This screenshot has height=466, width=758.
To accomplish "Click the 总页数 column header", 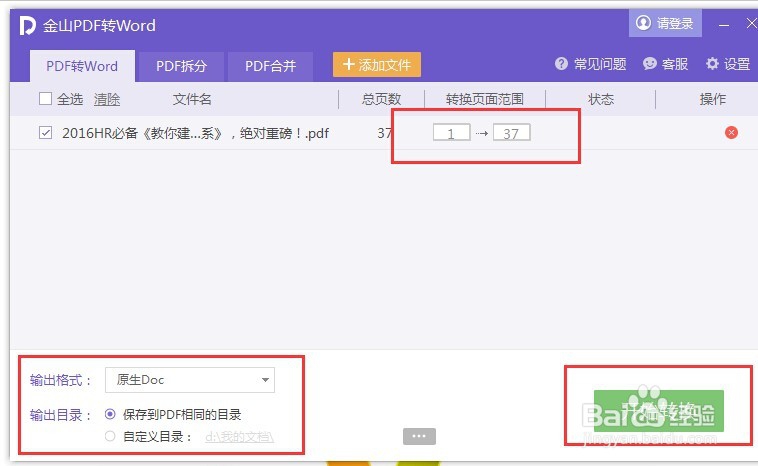I will pyautogui.click(x=381, y=100).
